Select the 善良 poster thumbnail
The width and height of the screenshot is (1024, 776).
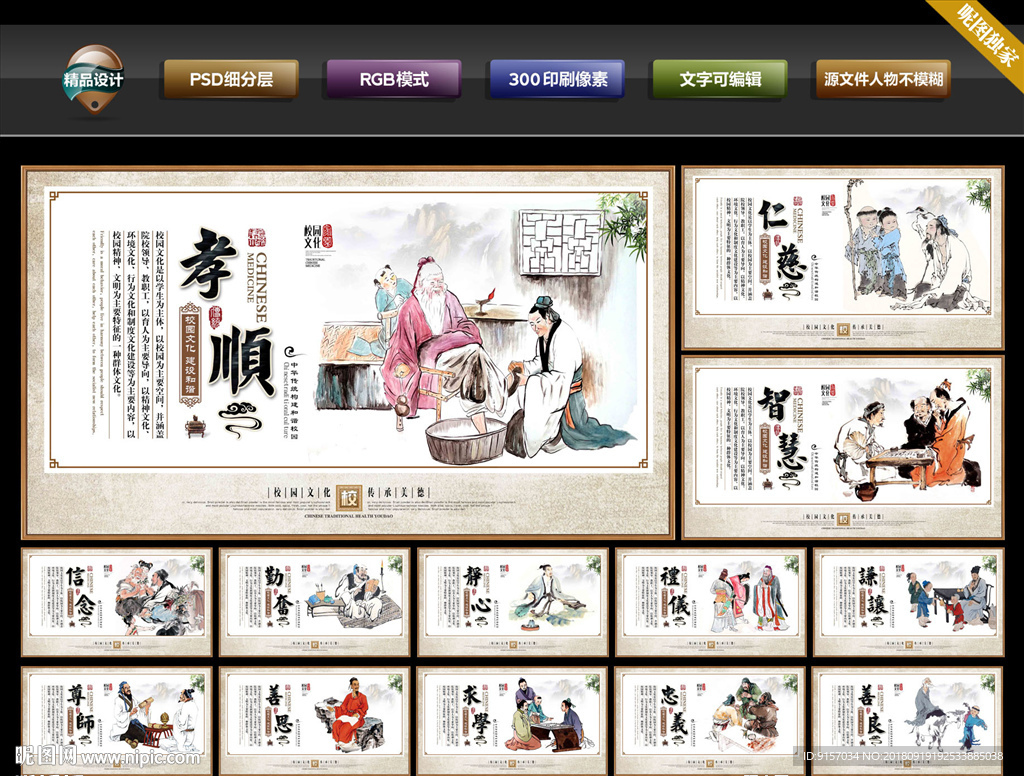908,721
